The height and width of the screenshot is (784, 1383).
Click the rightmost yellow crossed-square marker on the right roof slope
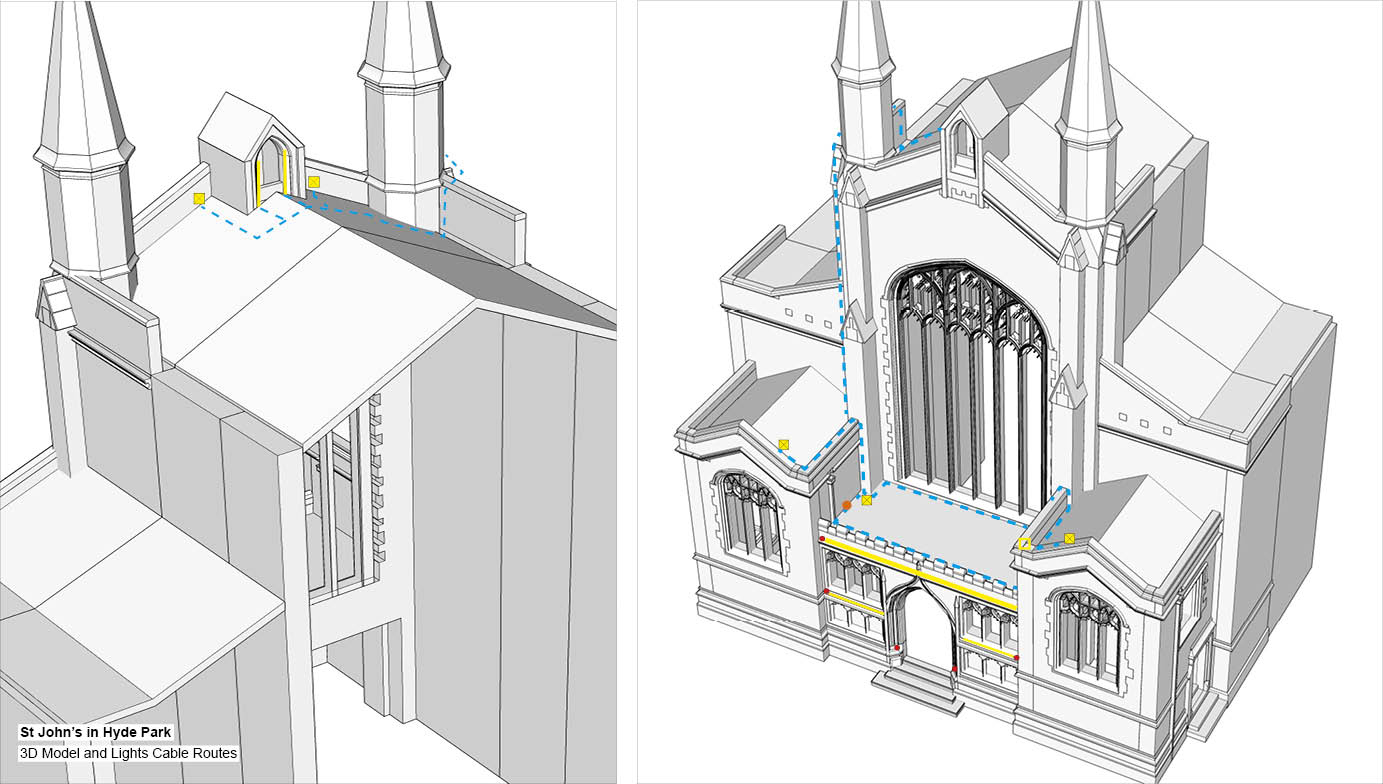click(x=1070, y=538)
